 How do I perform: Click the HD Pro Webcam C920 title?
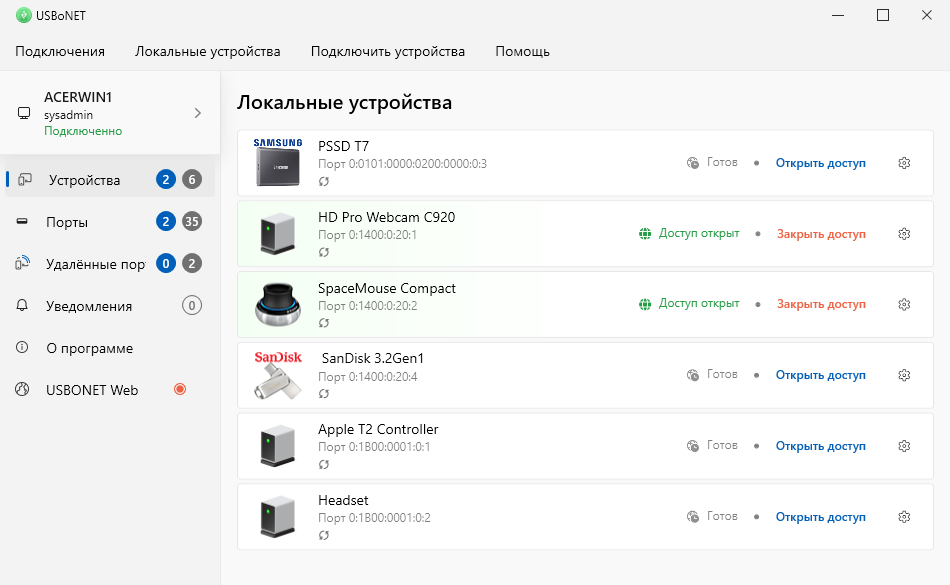387,217
